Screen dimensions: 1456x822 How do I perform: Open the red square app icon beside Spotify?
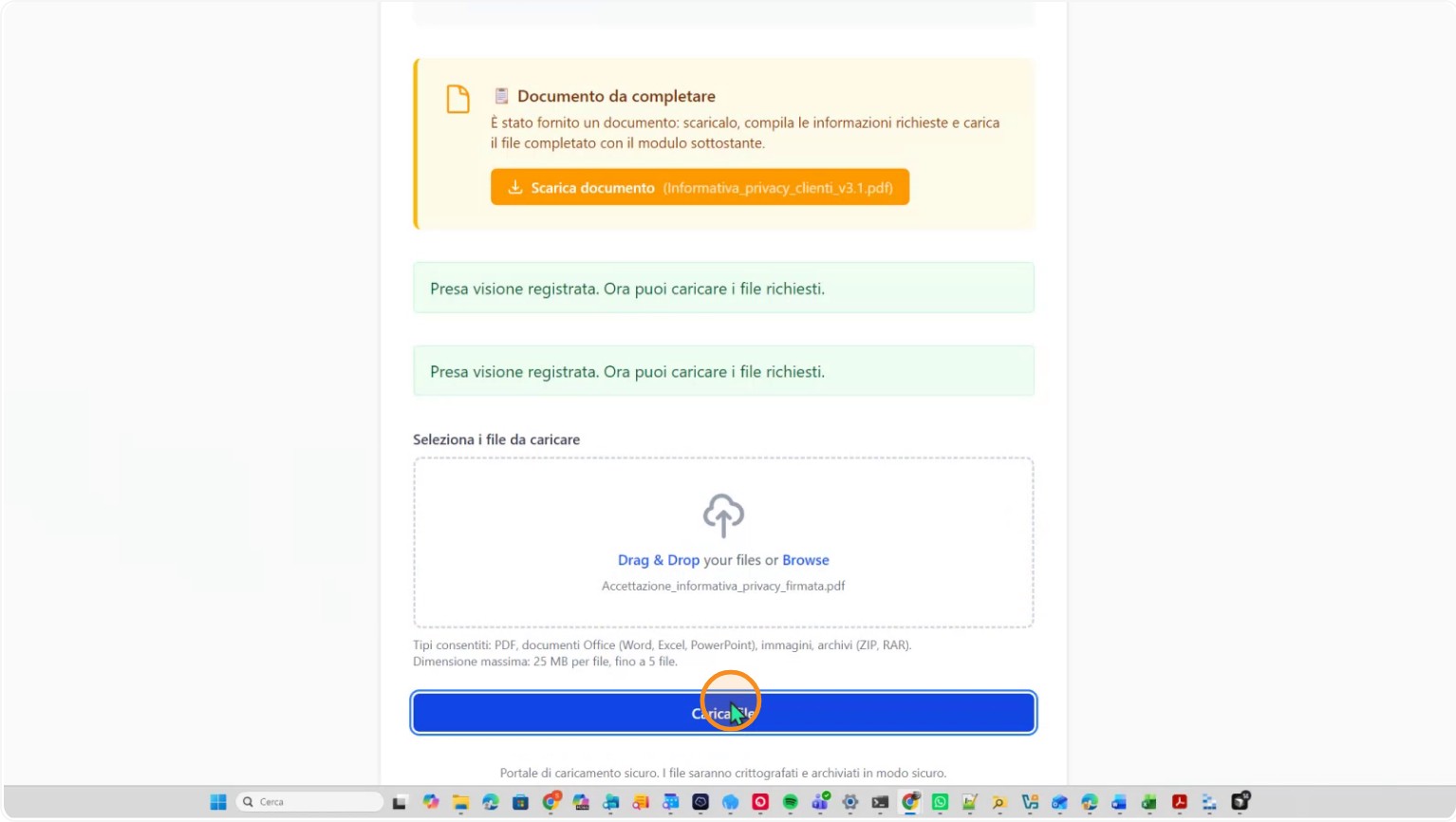point(760,802)
